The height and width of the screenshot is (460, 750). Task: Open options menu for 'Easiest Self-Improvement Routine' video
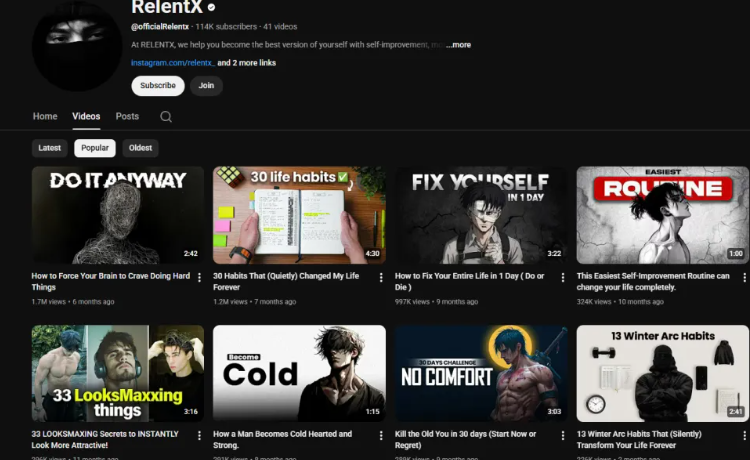tap(744, 278)
